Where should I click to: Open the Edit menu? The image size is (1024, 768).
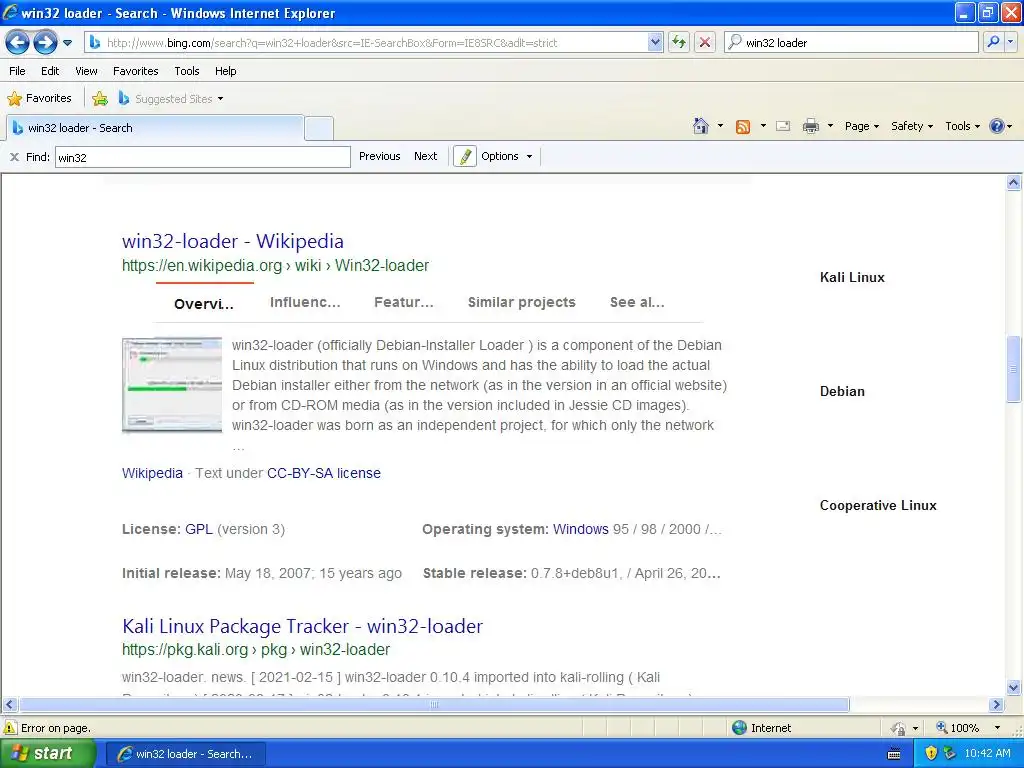[x=50, y=71]
